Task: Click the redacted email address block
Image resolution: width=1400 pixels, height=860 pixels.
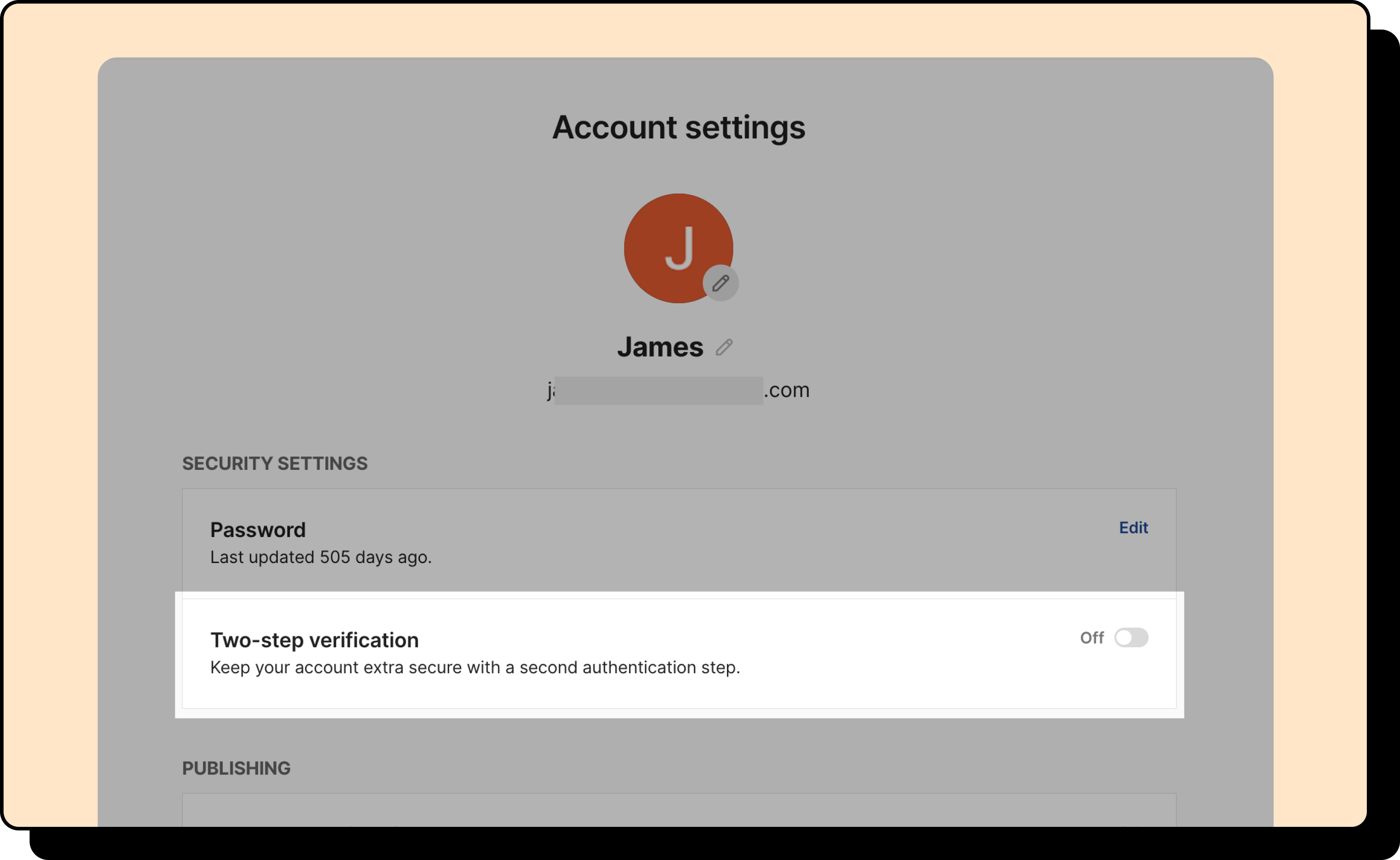Action: 658,391
